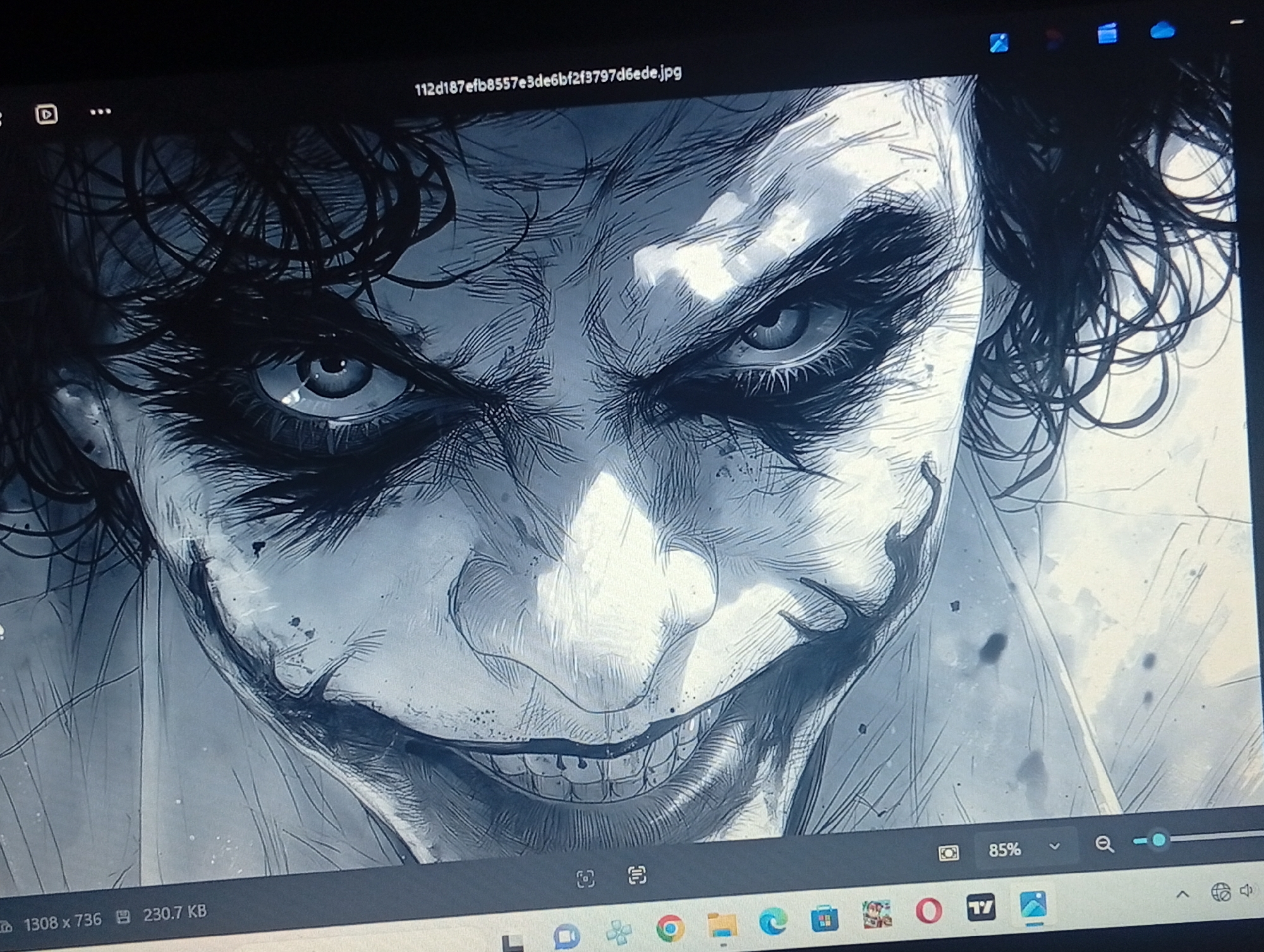Click the 230.7 KB file size
The height and width of the screenshot is (952, 1264).
pyautogui.click(x=175, y=913)
